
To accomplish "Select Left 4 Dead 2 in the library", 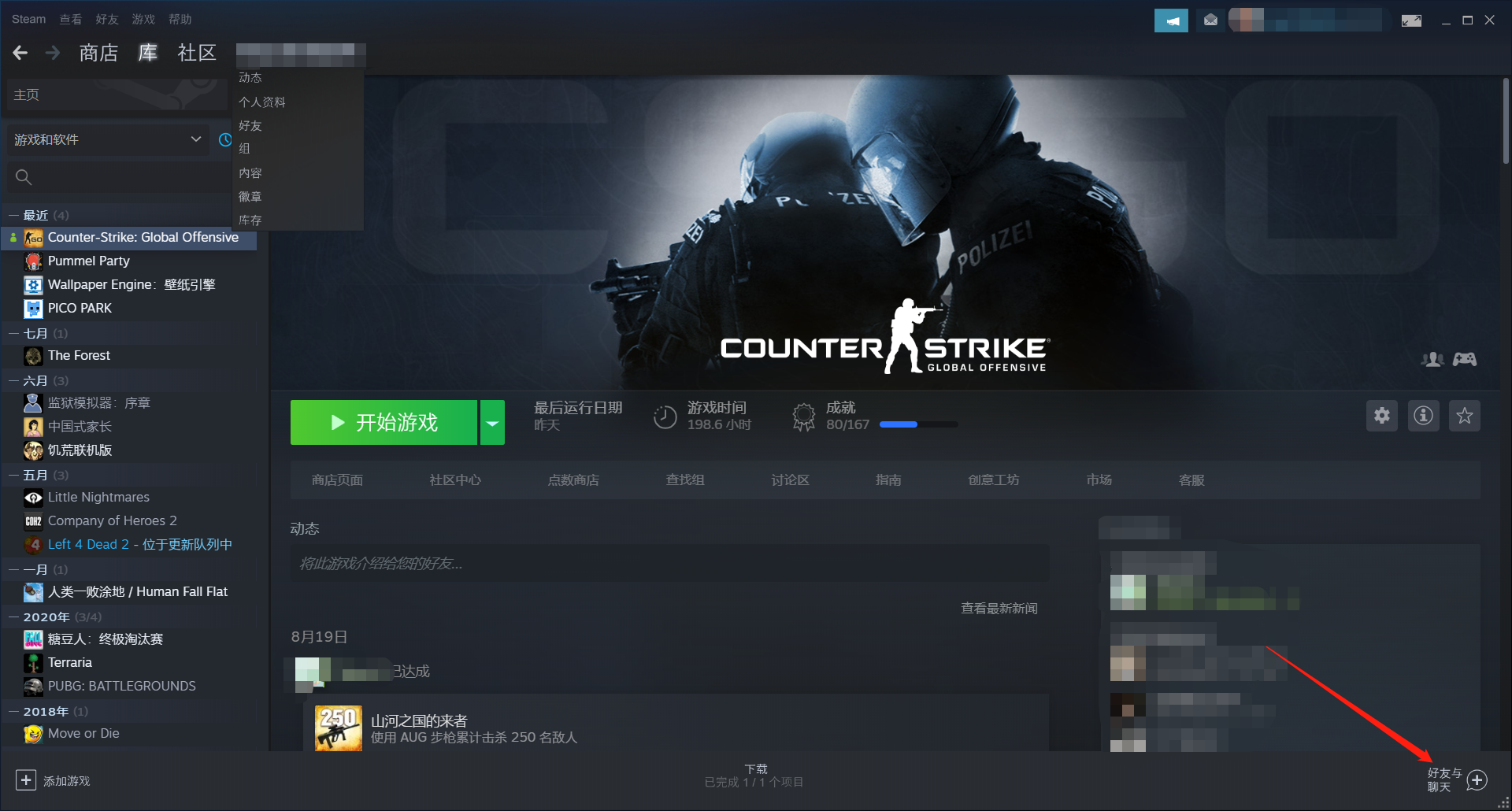I will (128, 544).
